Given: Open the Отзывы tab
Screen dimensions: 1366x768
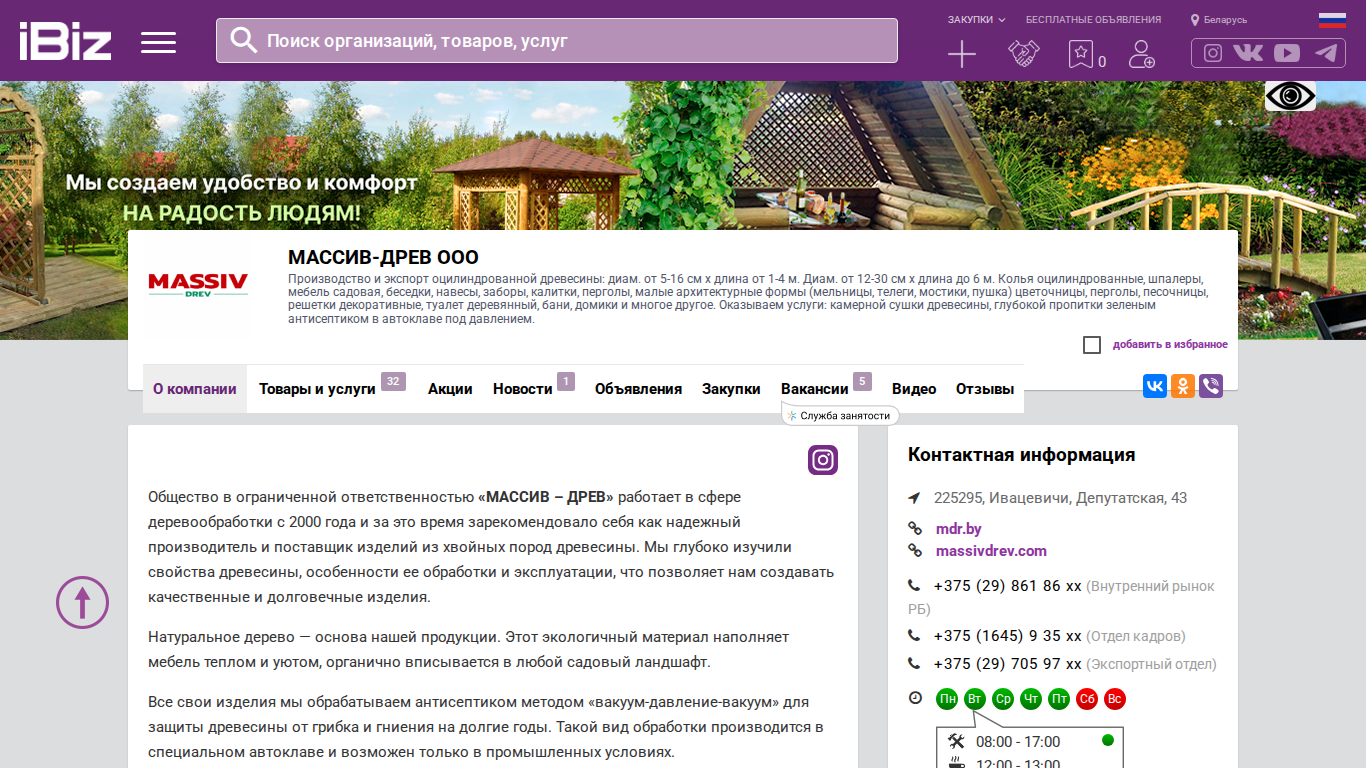Looking at the screenshot, I should tap(985, 389).
